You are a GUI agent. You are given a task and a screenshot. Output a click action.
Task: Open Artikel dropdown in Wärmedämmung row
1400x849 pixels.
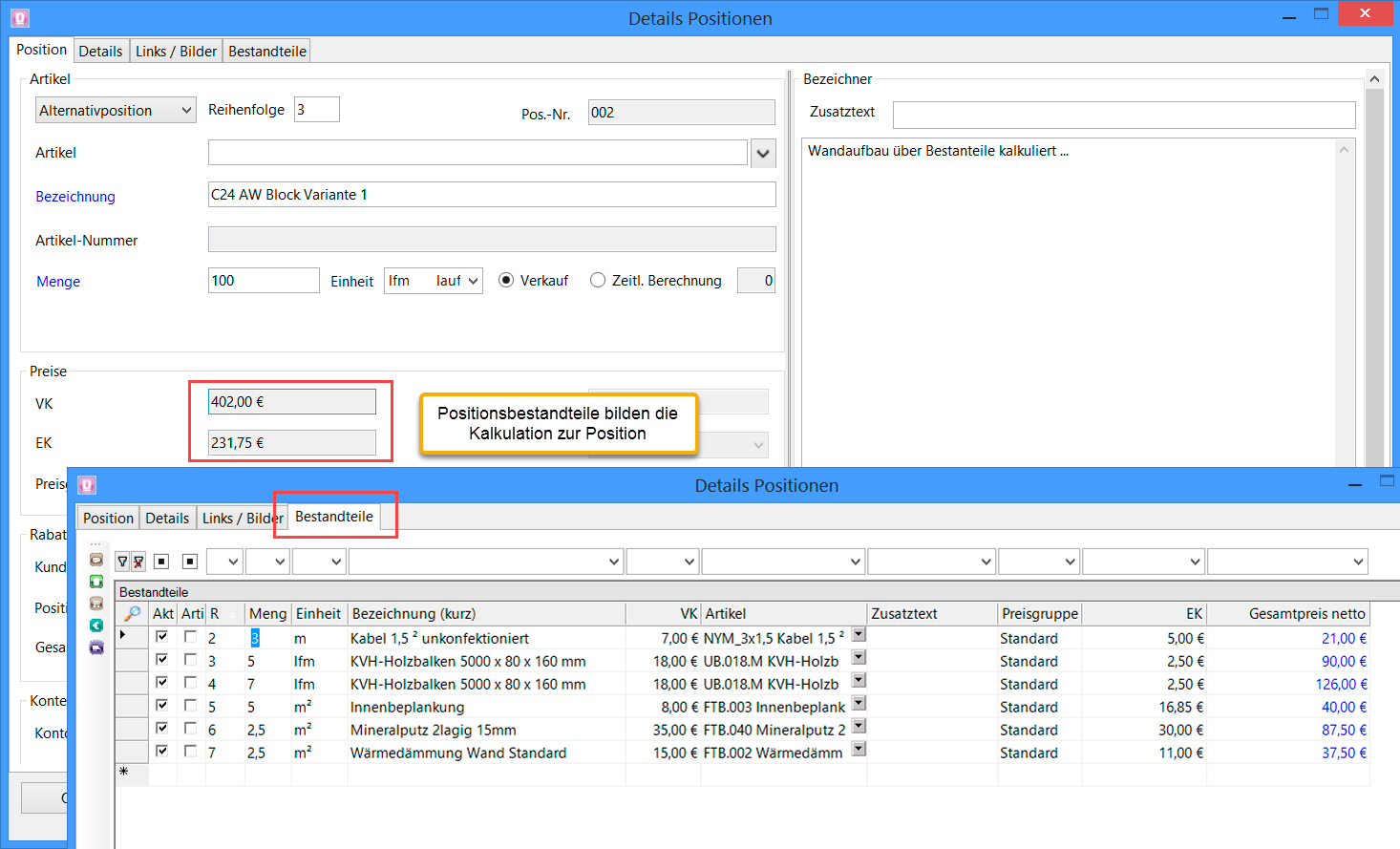tap(859, 750)
